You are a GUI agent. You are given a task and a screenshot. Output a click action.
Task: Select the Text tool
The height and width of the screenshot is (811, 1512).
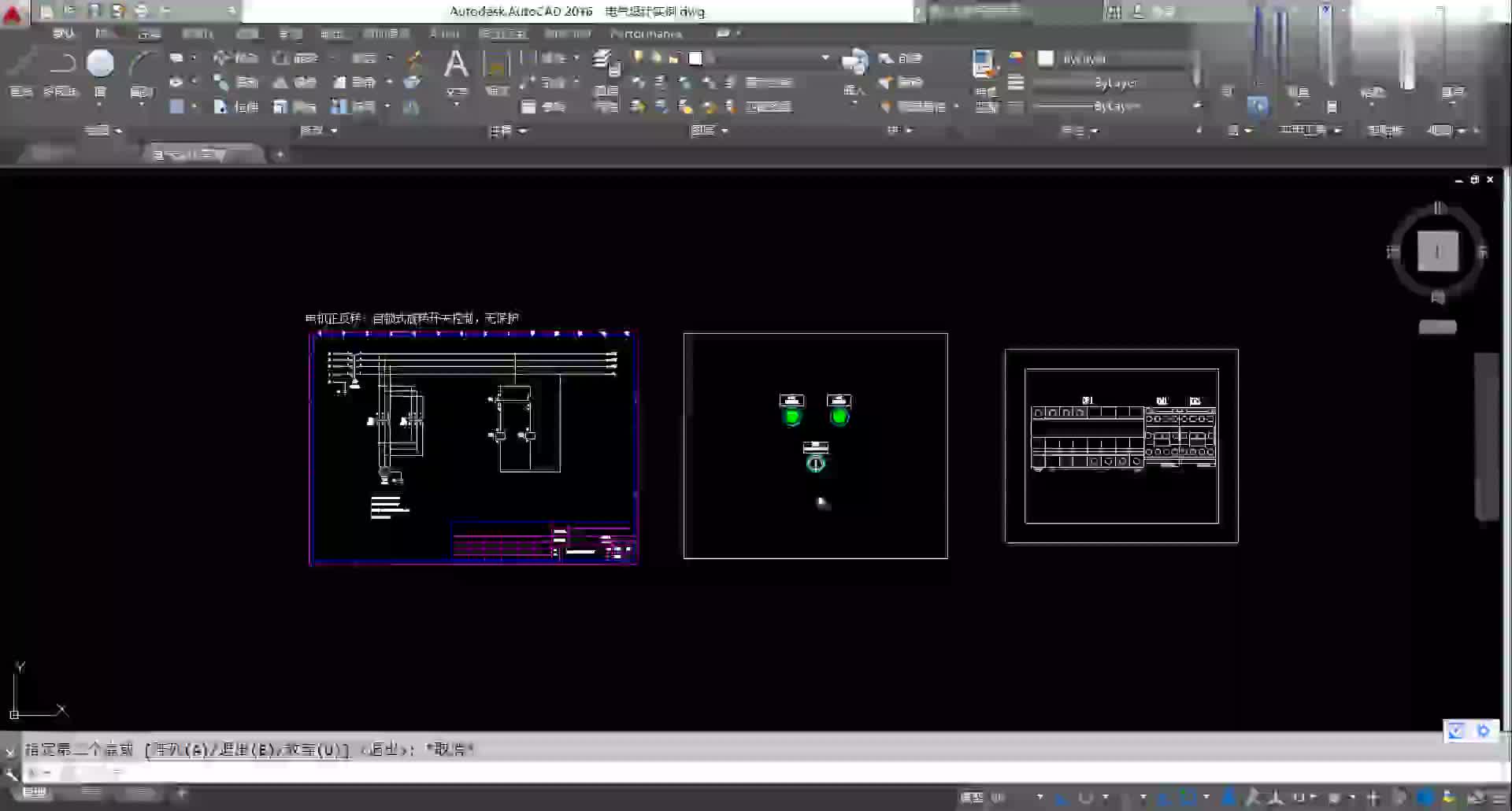pos(456,72)
